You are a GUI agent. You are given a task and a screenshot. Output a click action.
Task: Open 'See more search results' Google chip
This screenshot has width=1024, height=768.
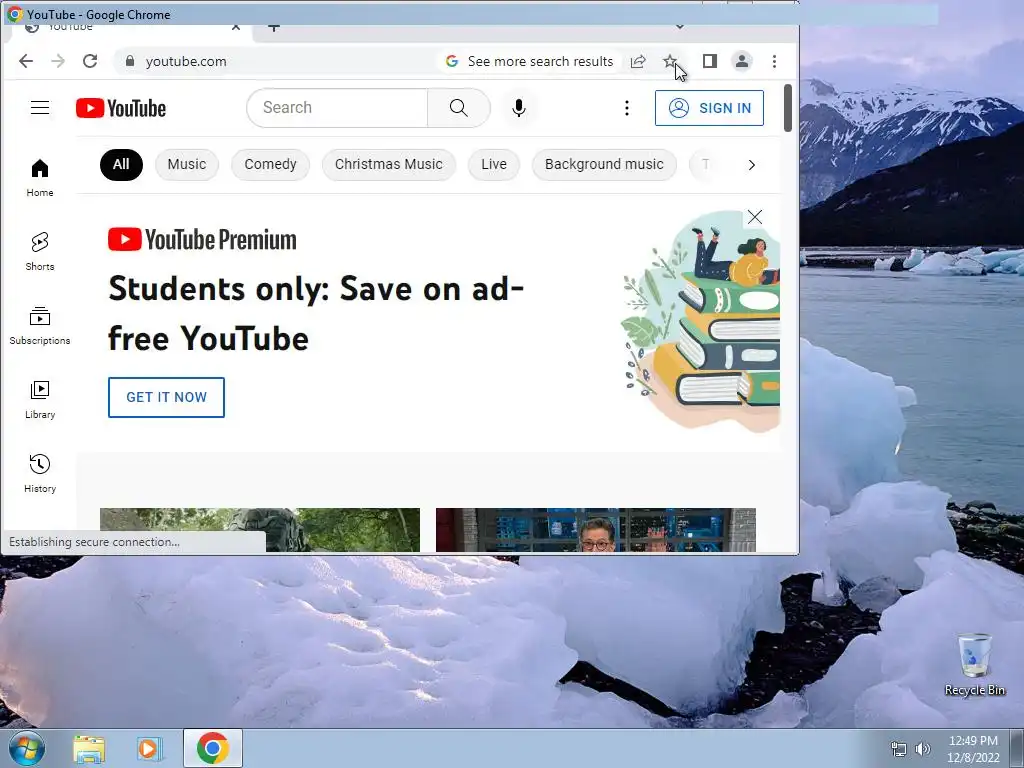(x=530, y=61)
